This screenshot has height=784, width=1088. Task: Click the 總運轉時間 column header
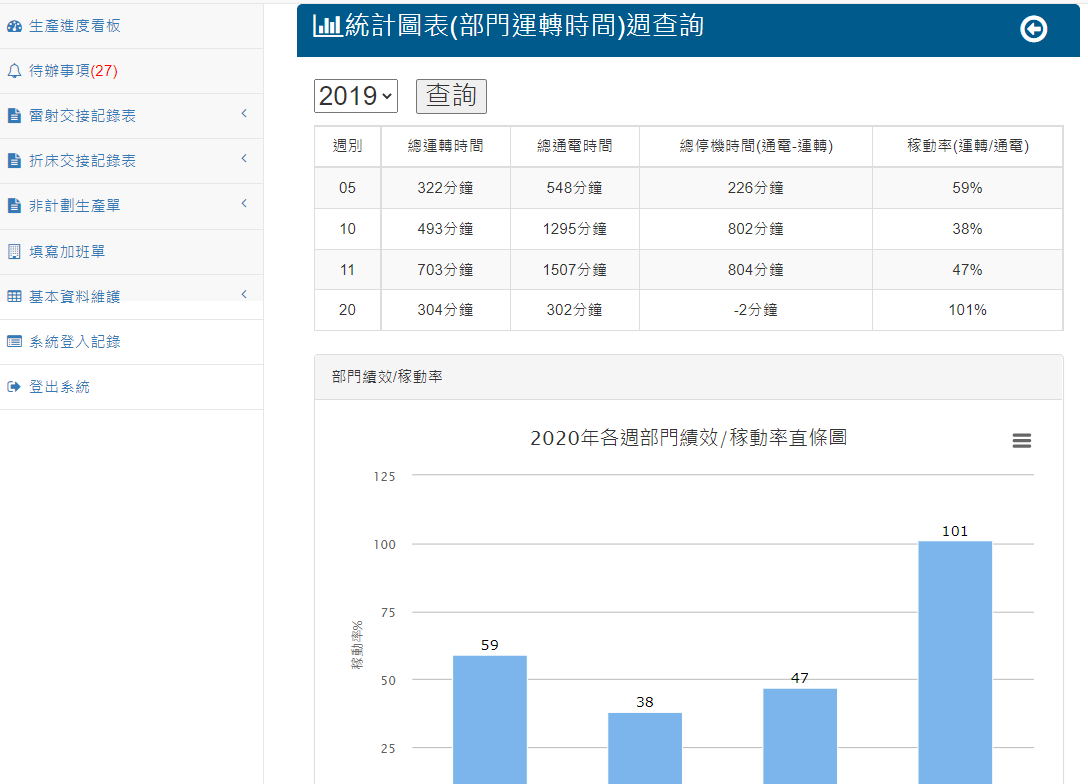point(445,146)
